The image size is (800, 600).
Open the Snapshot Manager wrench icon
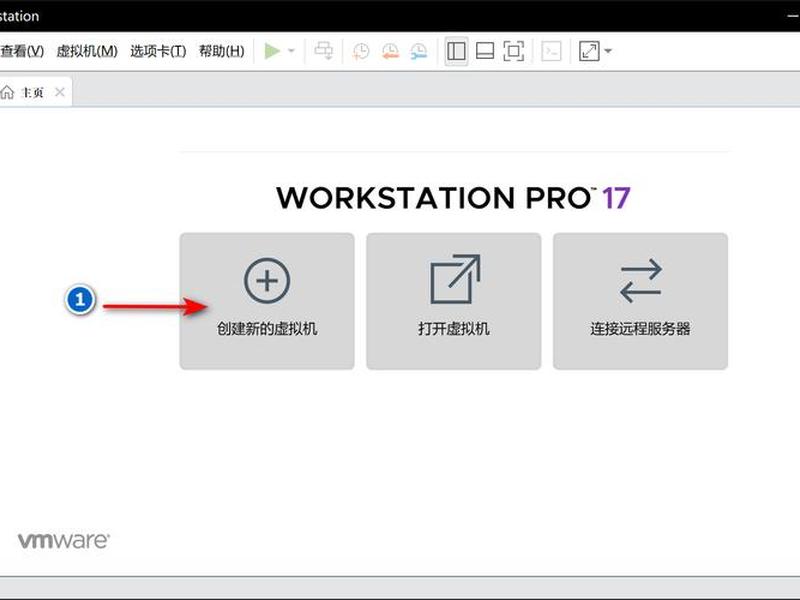[419, 51]
